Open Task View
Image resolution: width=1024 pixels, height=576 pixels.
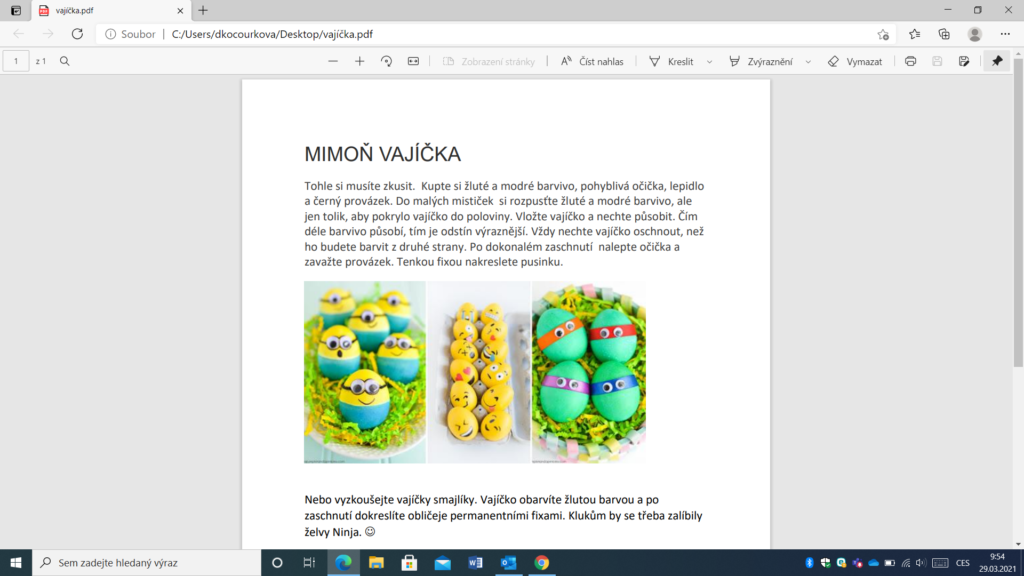click(310, 562)
